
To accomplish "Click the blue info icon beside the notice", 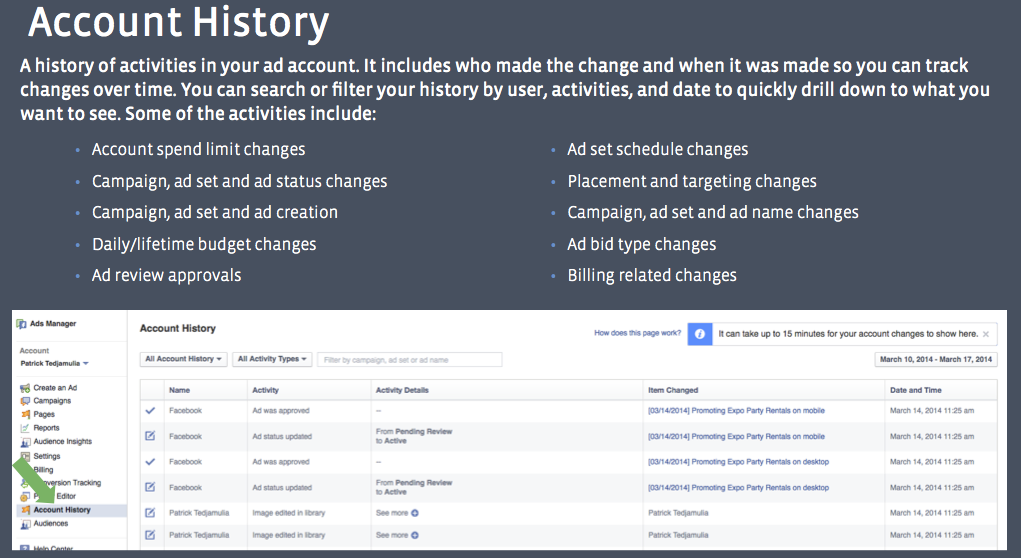I will coord(700,333).
